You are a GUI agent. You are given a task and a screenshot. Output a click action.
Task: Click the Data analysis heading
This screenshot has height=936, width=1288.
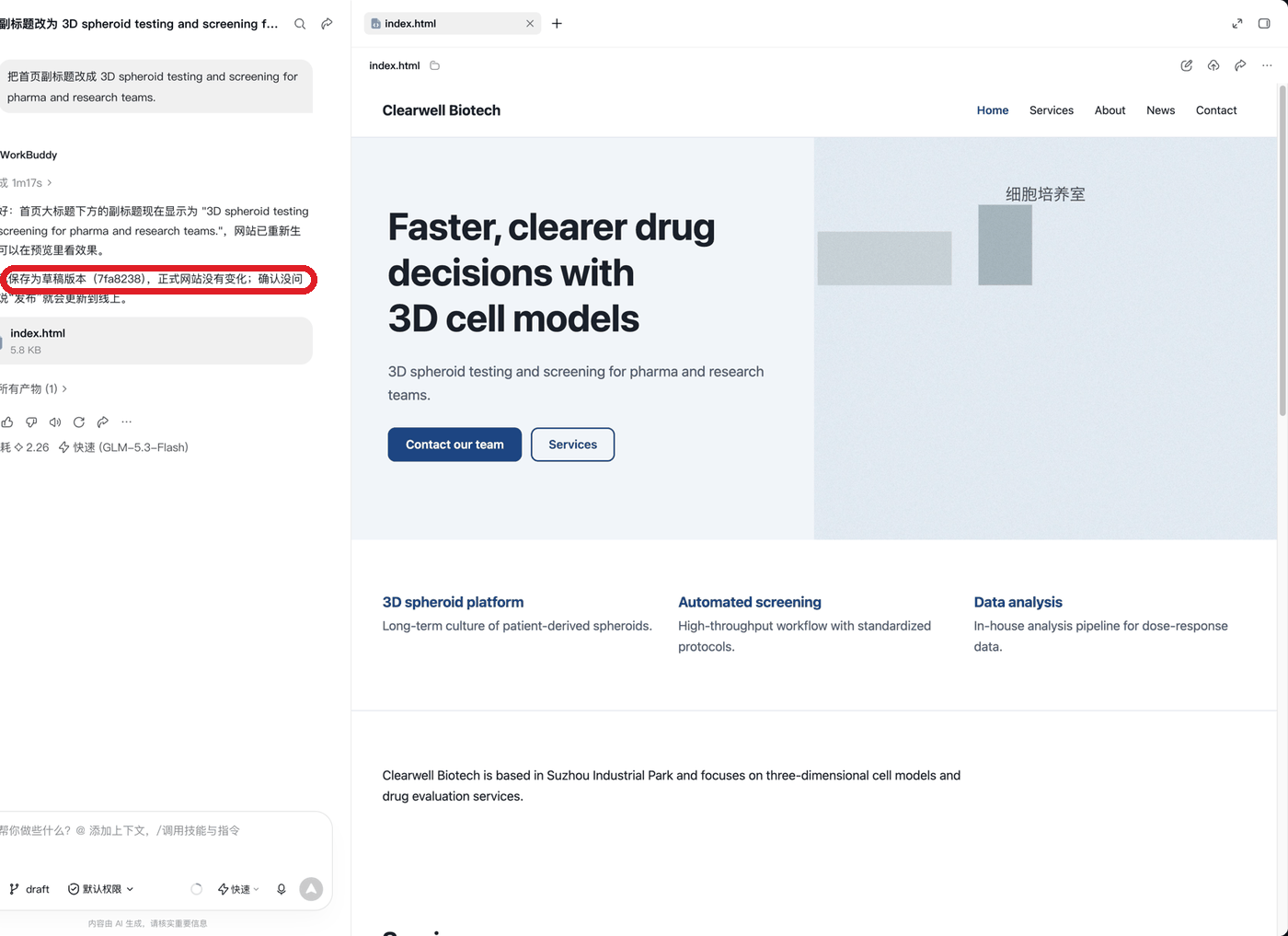pyautogui.click(x=1018, y=602)
